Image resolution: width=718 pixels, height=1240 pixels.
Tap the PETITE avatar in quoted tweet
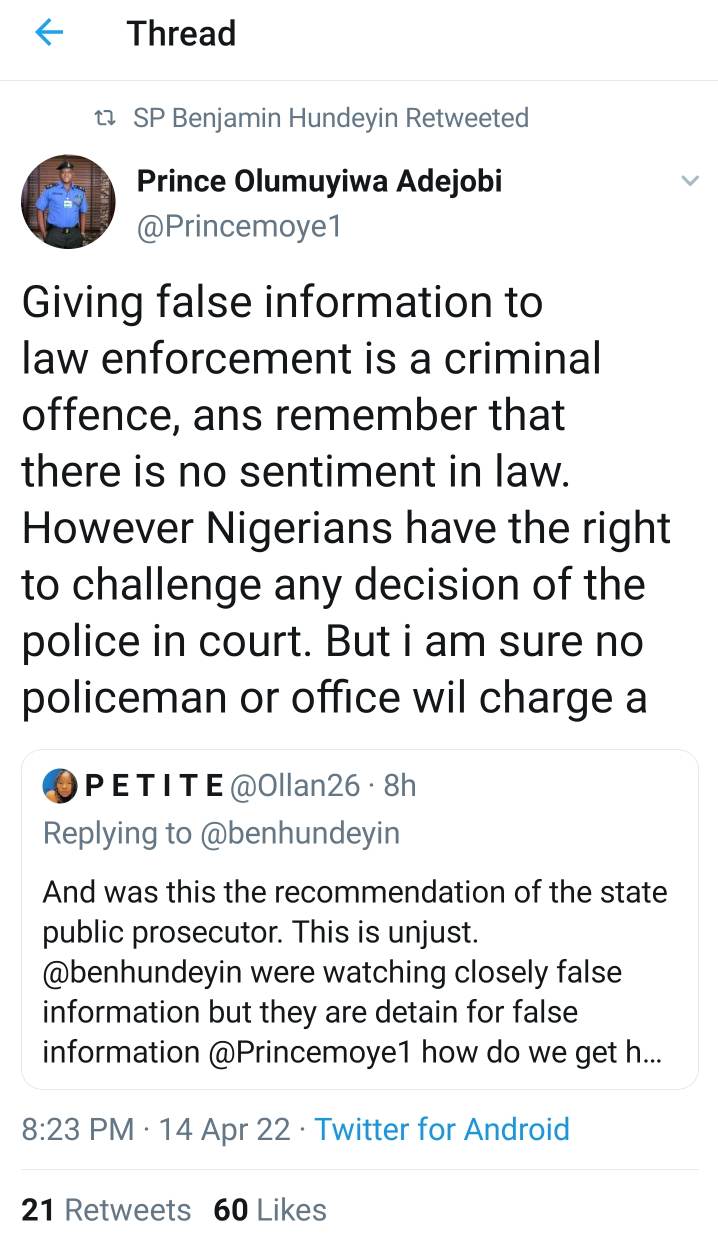click(60, 786)
